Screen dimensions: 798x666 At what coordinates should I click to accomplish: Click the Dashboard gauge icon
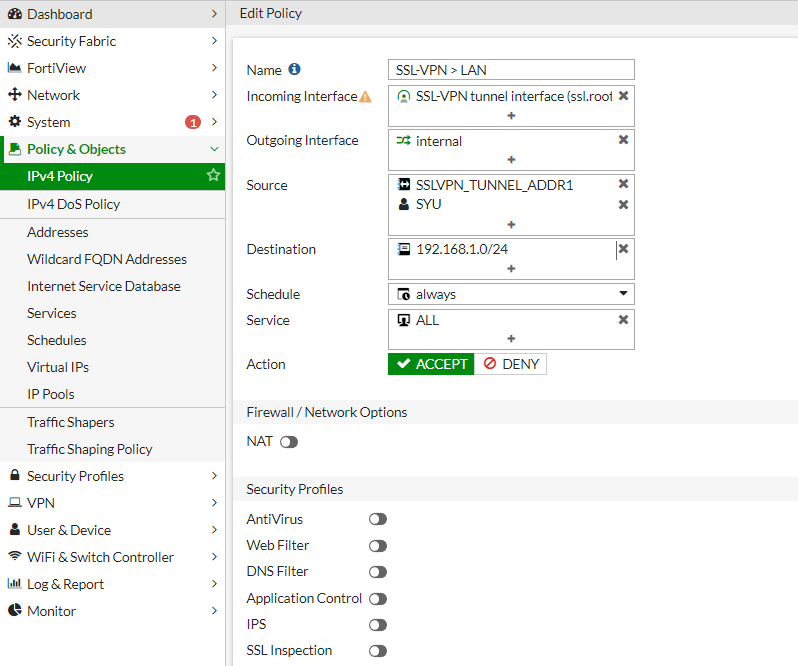[15, 14]
